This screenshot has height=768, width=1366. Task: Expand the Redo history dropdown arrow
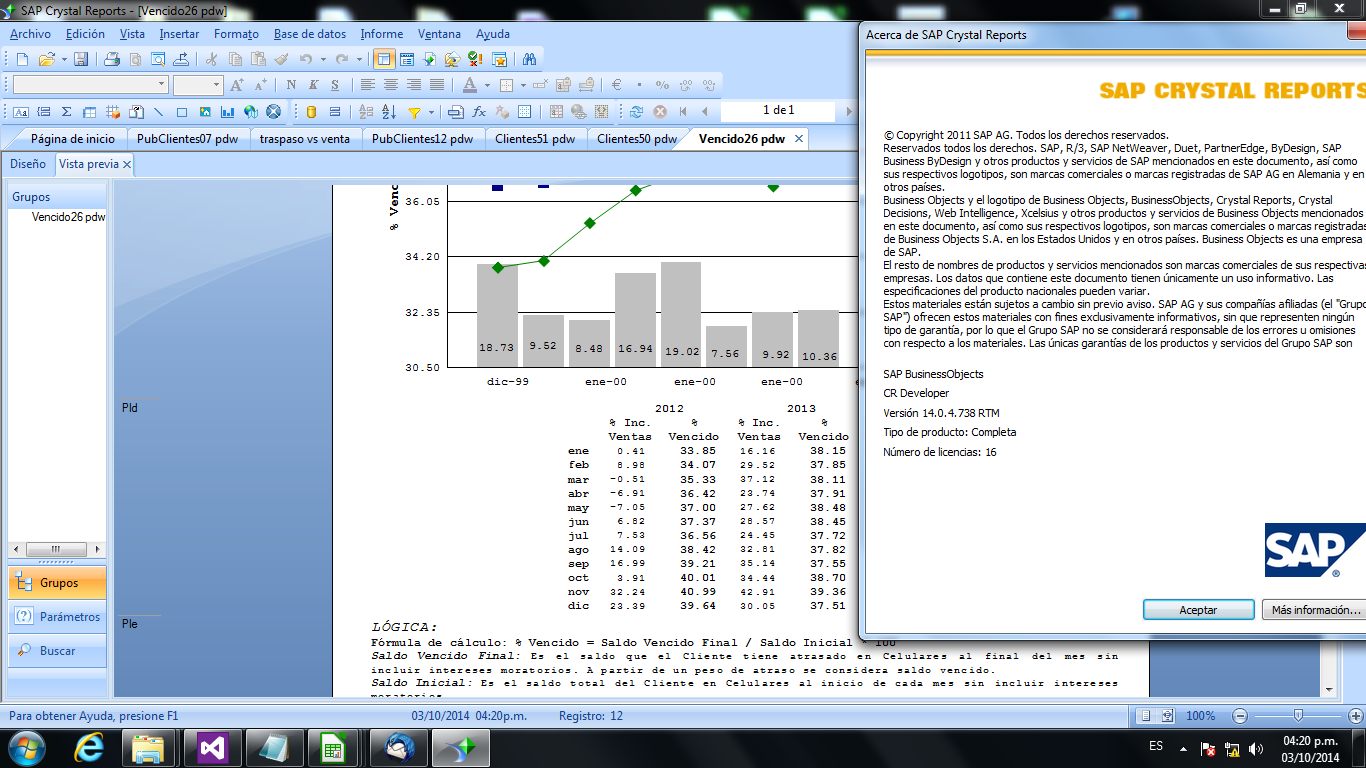[x=359, y=59]
